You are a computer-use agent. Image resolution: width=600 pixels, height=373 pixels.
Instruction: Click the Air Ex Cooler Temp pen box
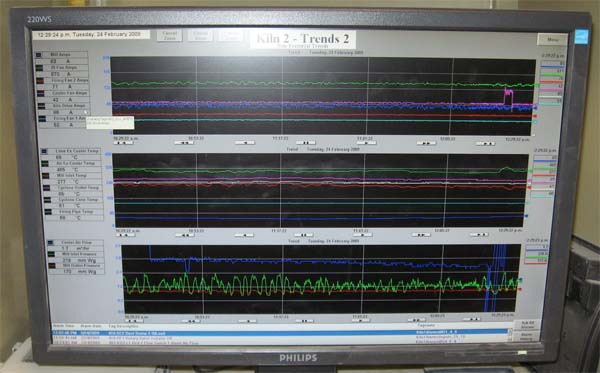tap(45, 164)
